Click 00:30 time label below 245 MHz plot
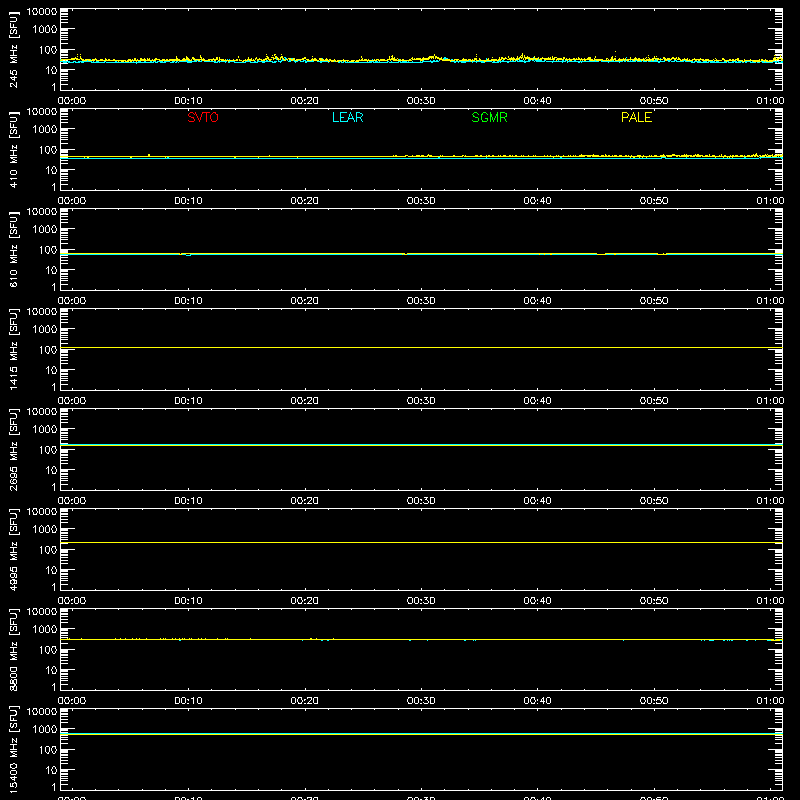This screenshot has height=800, width=800. pyautogui.click(x=421, y=101)
